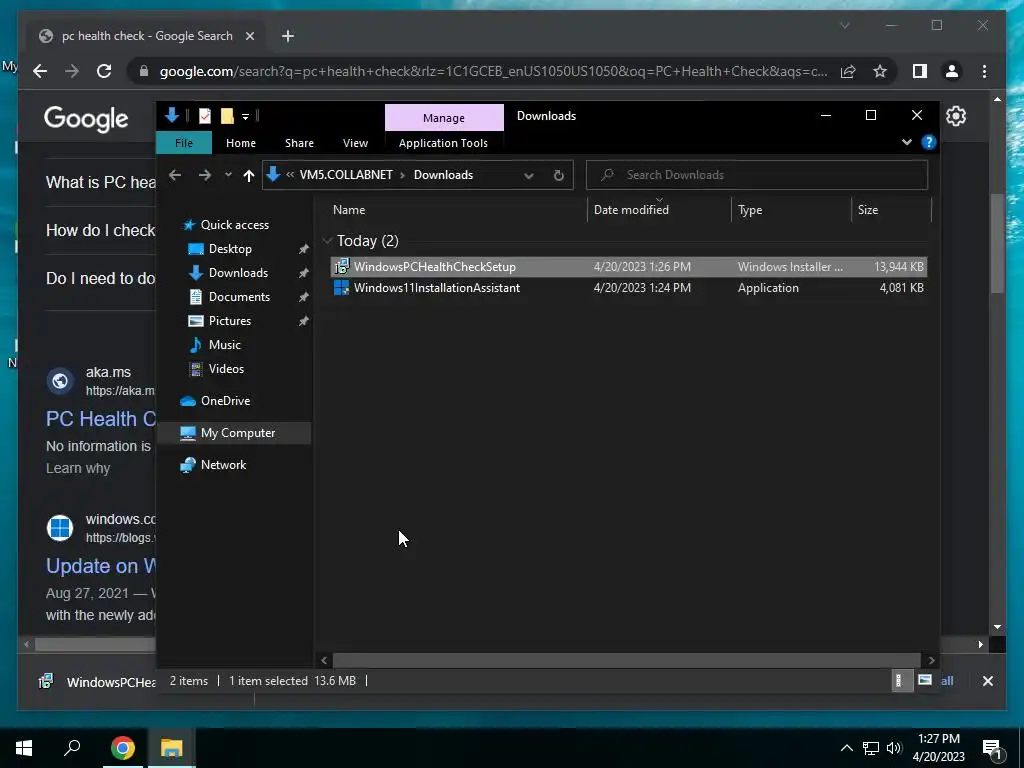Click VM5.COLLABNET in the address path

tap(346, 175)
